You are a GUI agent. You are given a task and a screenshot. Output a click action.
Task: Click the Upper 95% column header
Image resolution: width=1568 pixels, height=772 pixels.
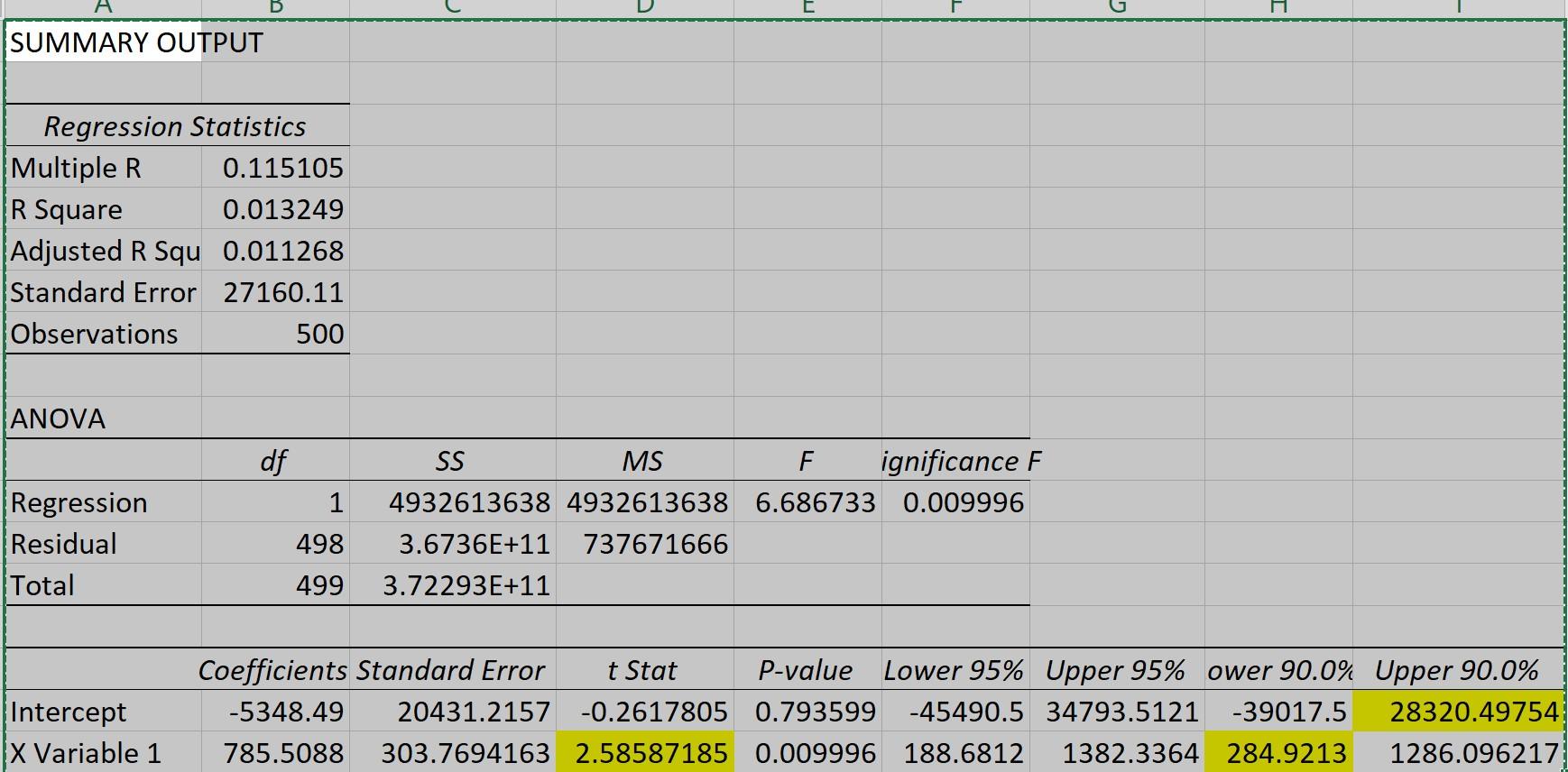[1117, 669]
